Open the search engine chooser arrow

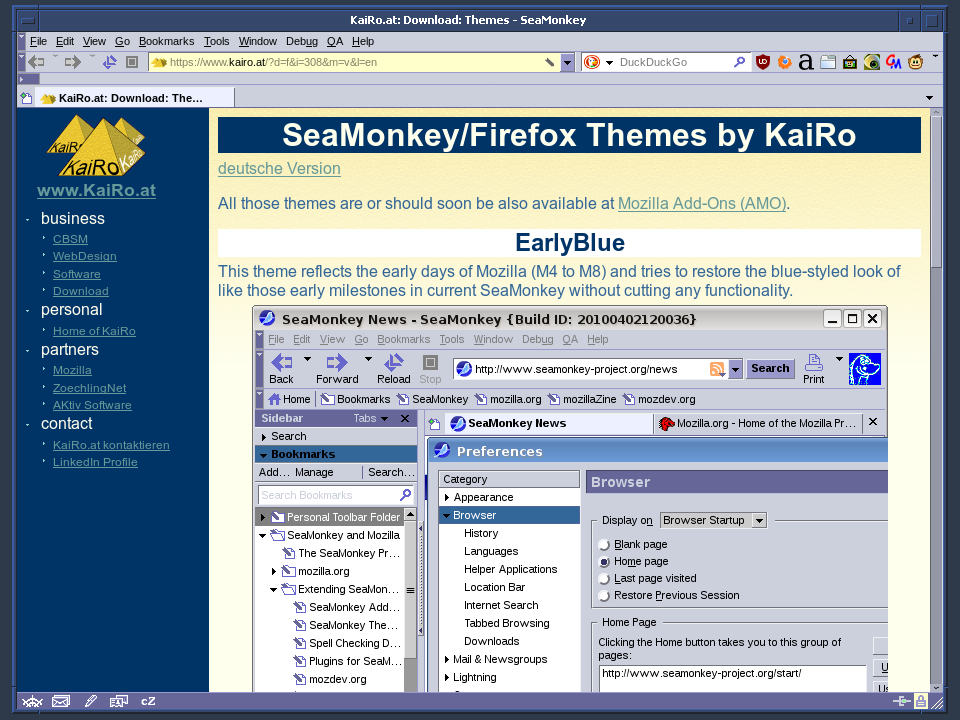pos(609,62)
